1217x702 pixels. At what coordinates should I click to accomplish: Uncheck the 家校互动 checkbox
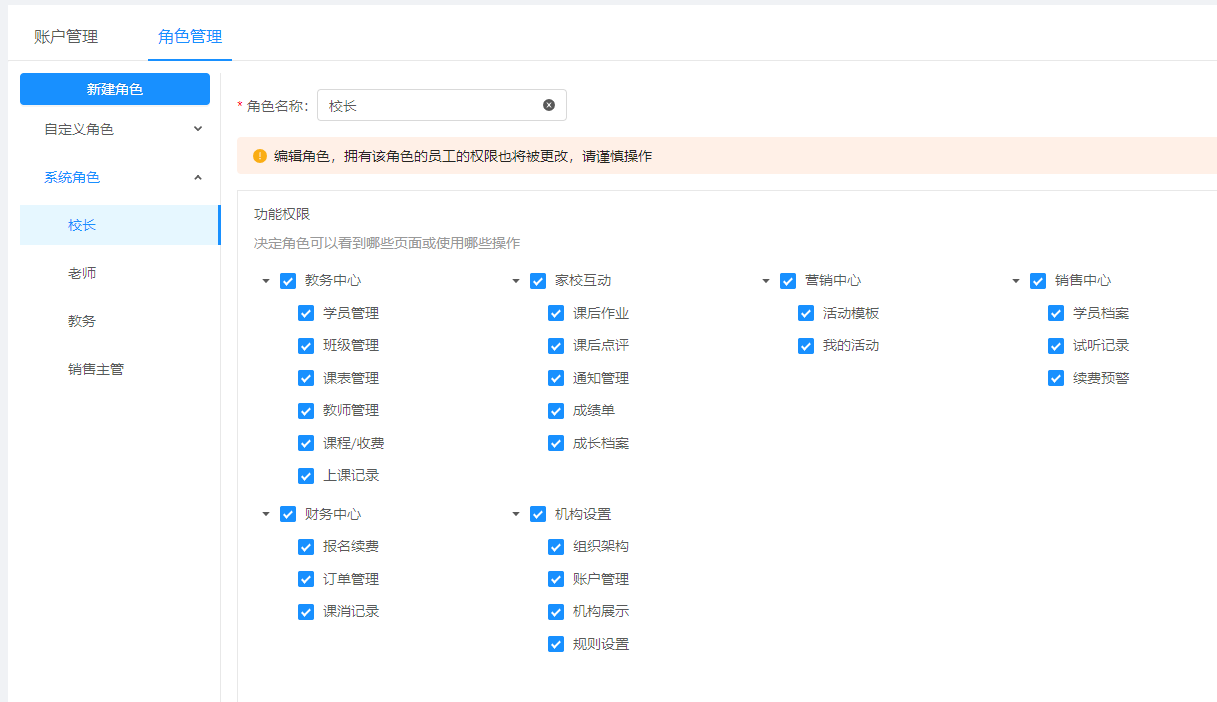coord(538,281)
